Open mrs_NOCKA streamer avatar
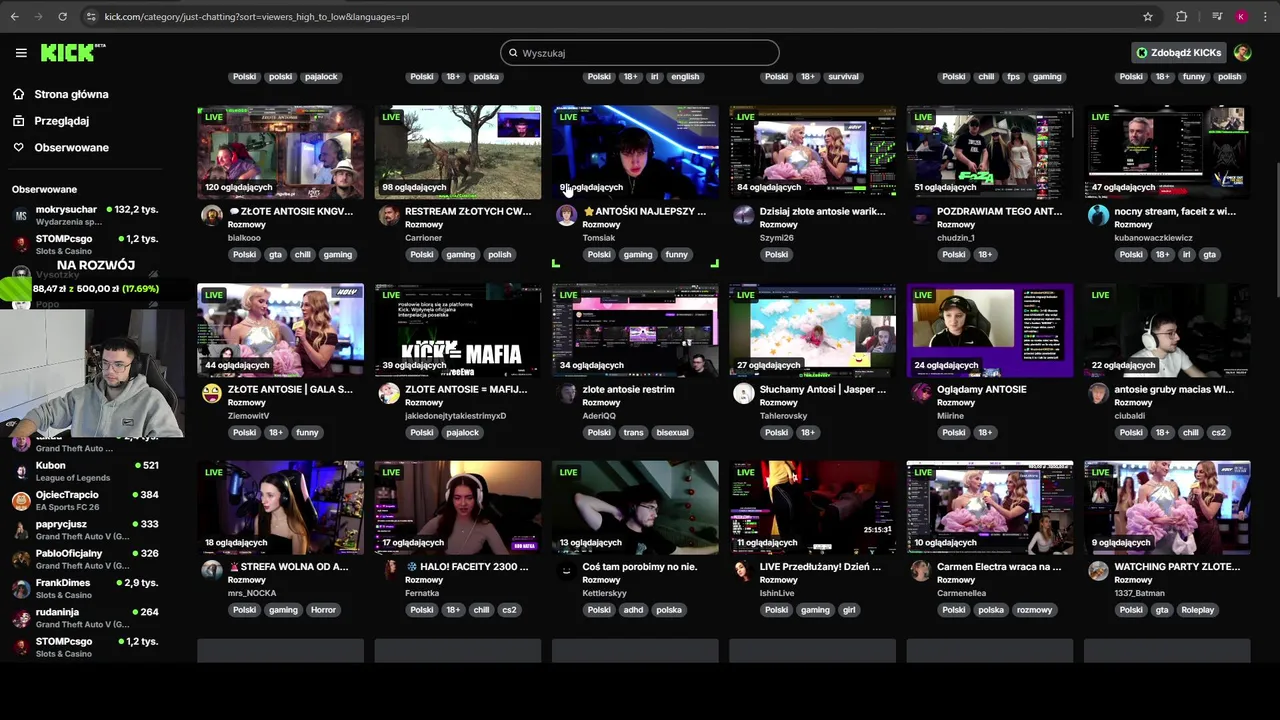Image resolution: width=1280 pixels, height=720 pixels. [x=211, y=570]
